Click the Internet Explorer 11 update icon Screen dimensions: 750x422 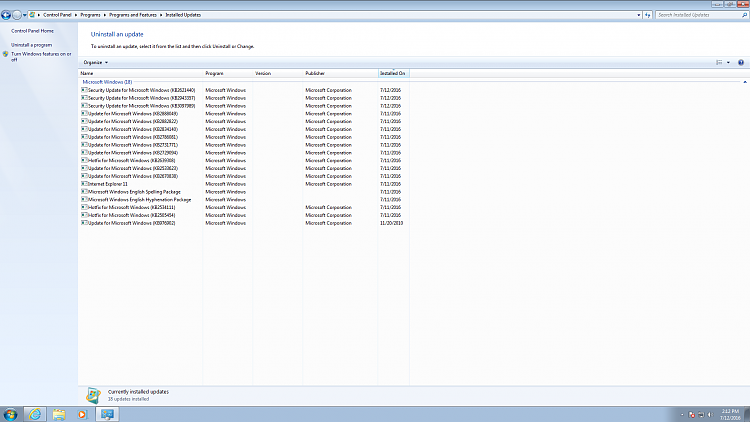(84, 184)
